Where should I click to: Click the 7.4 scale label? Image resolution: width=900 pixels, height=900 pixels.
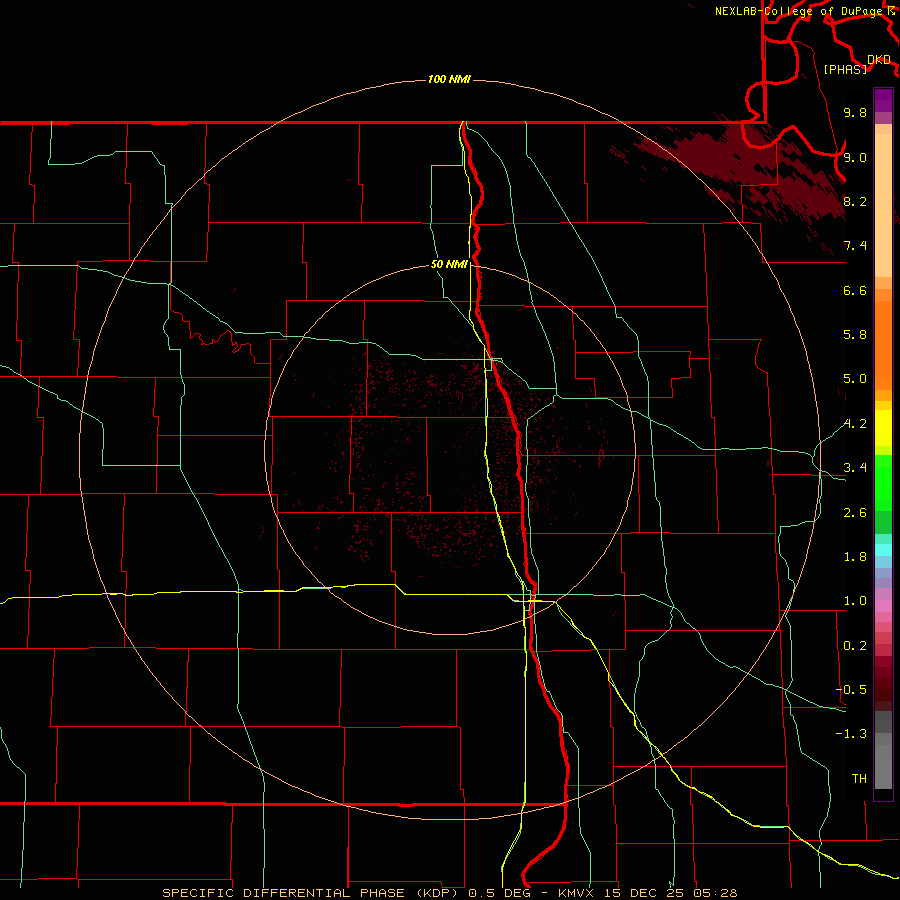[x=855, y=246]
